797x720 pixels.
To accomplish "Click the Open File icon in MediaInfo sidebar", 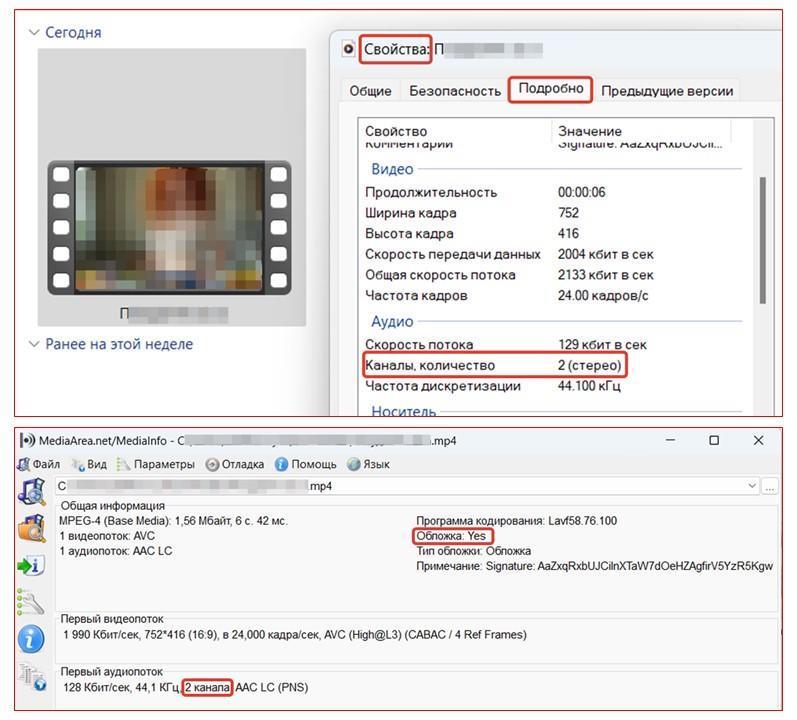I will click(32, 491).
